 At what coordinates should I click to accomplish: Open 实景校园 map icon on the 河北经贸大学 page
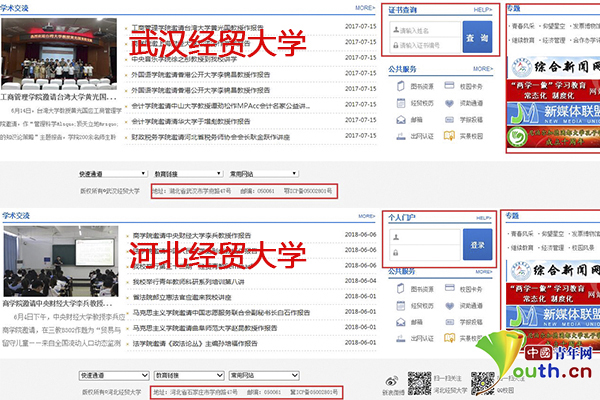[449, 338]
